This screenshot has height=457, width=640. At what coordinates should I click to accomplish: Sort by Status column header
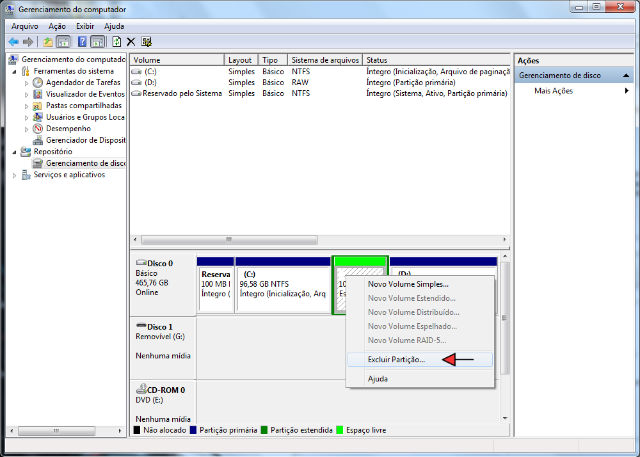[436, 60]
